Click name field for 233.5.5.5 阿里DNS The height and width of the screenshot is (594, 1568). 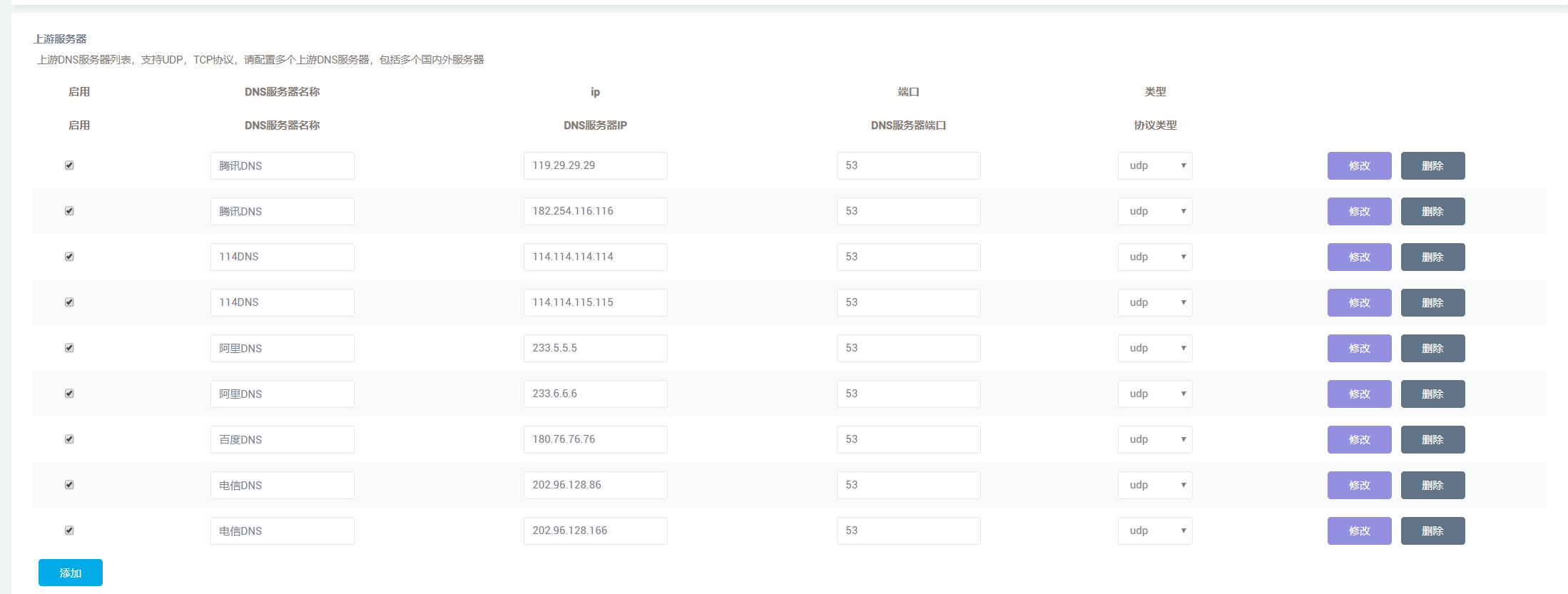282,348
